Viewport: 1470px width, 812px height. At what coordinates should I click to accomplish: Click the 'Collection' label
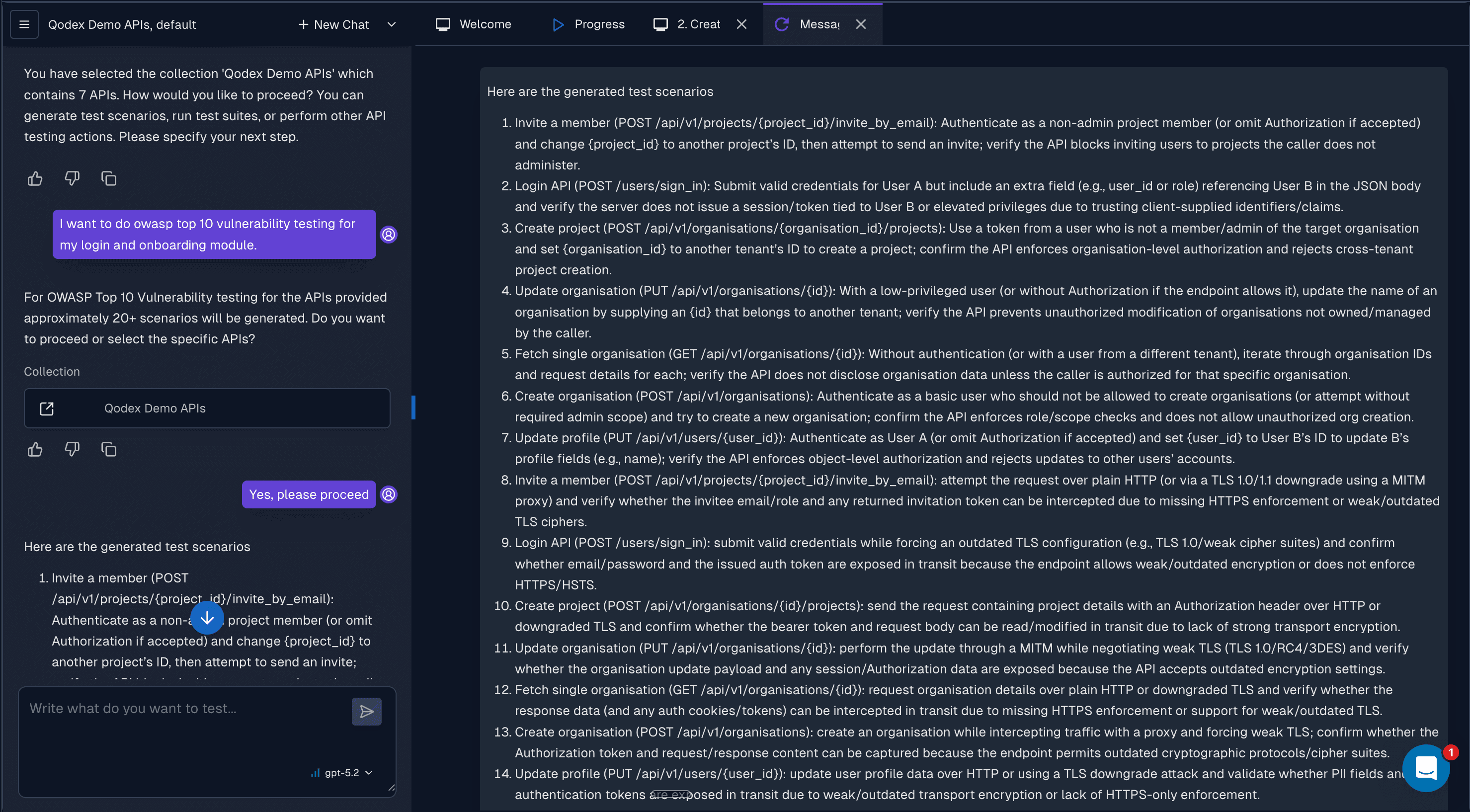pyautogui.click(x=52, y=372)
